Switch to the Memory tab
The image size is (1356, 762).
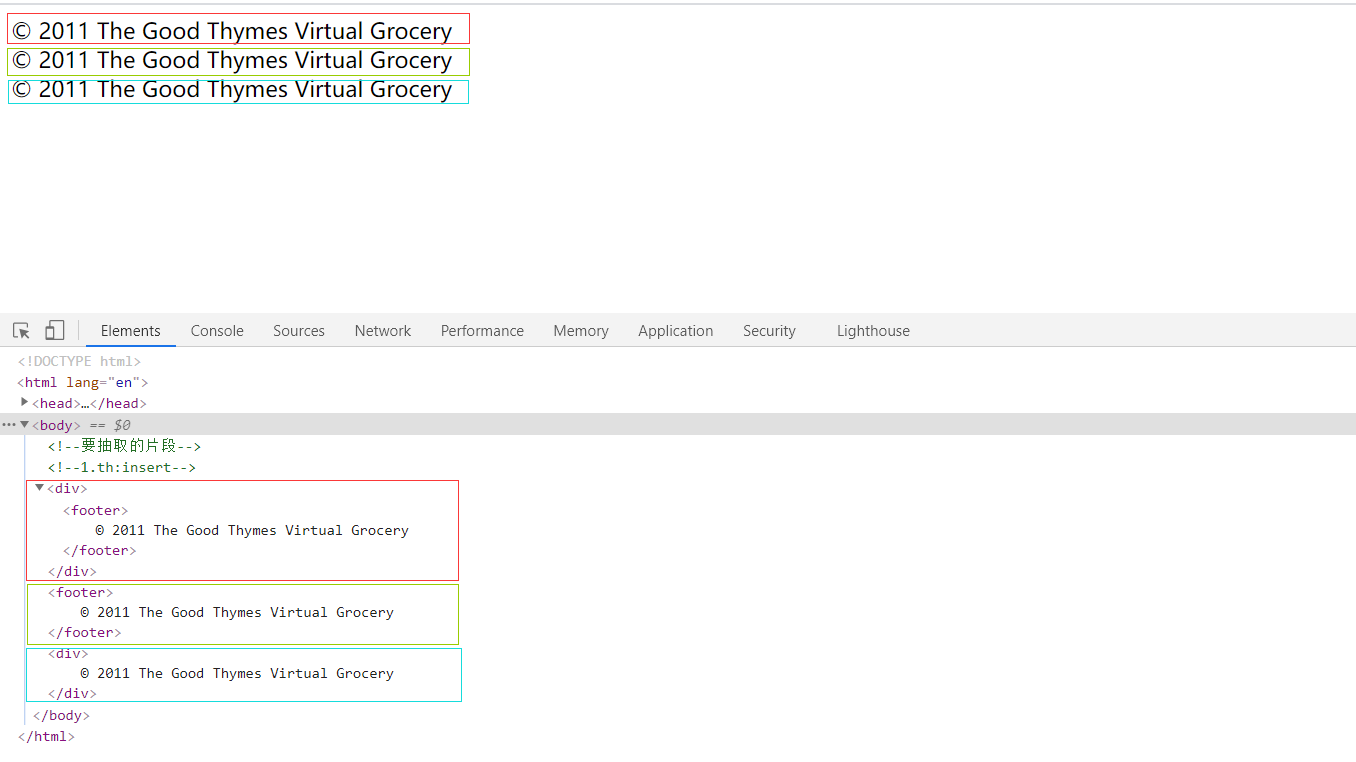pos(581,331)
